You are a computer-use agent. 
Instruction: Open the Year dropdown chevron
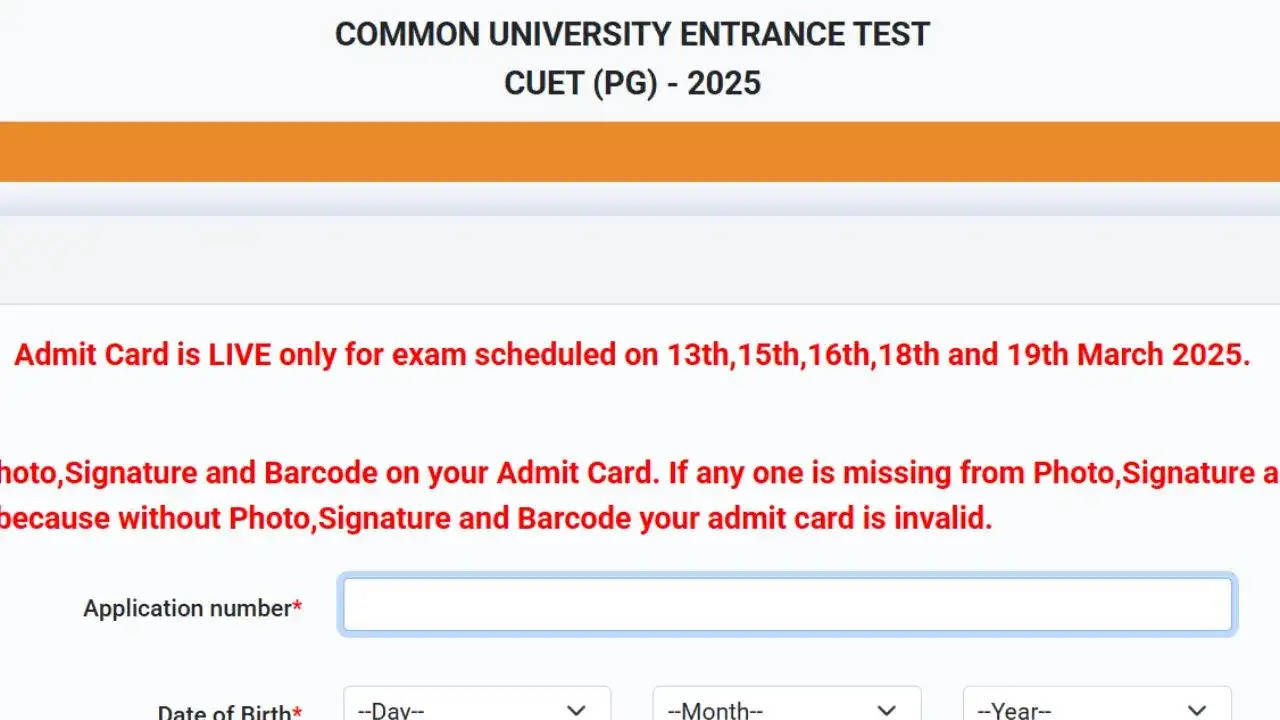point(1196,709)
